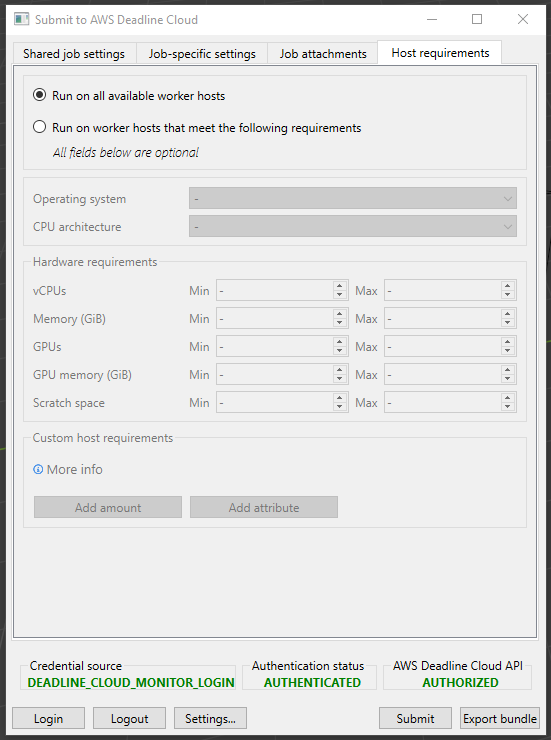
Task: Click the Add amount button
Action: 108,507
